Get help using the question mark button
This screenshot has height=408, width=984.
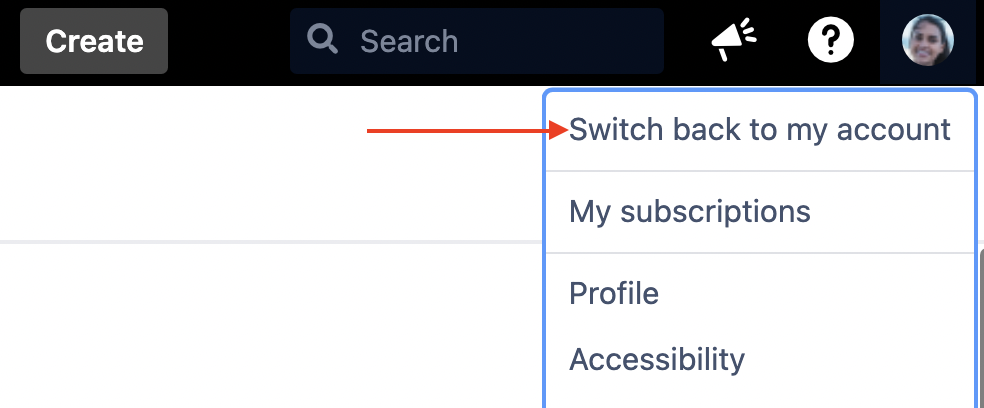[830, 41]
